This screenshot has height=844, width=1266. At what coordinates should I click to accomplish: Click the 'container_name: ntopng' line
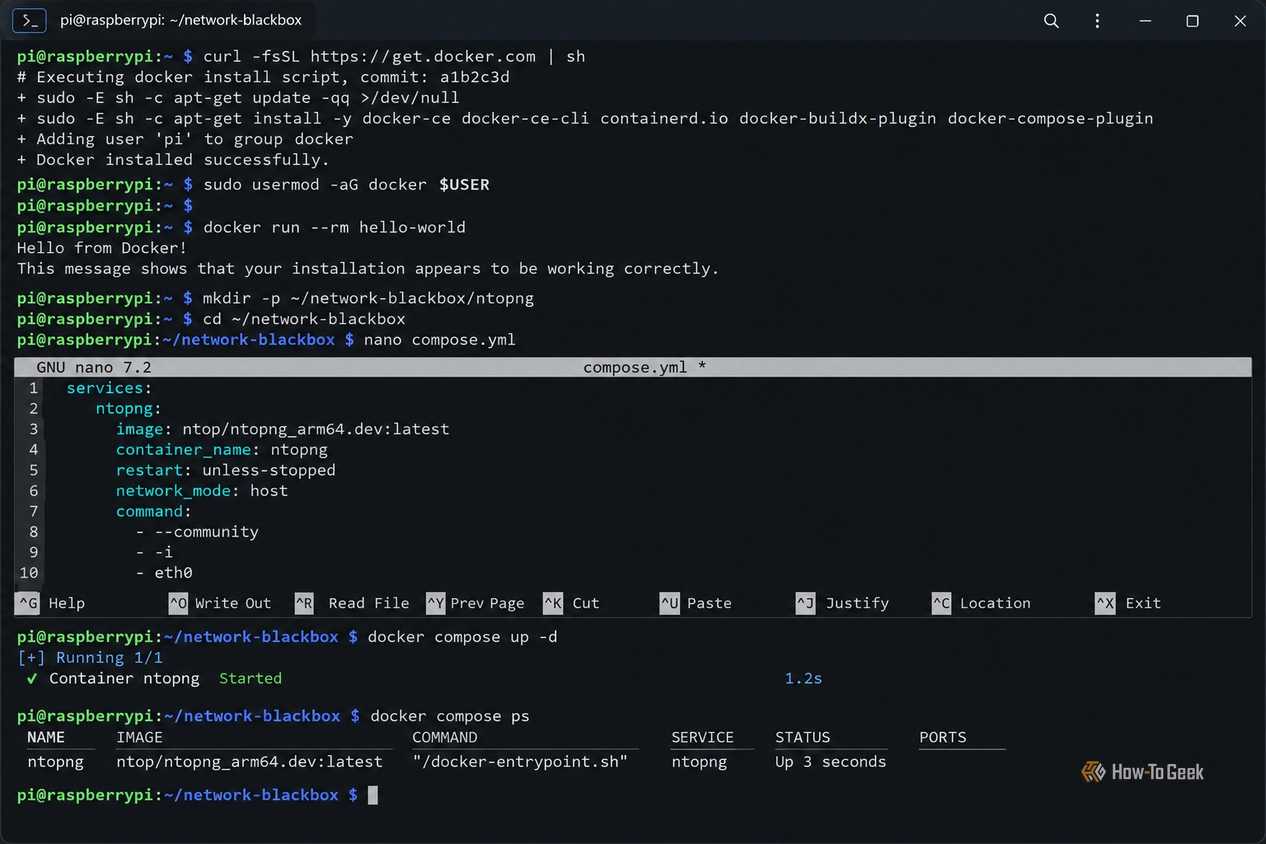click(x=222, y=449)
